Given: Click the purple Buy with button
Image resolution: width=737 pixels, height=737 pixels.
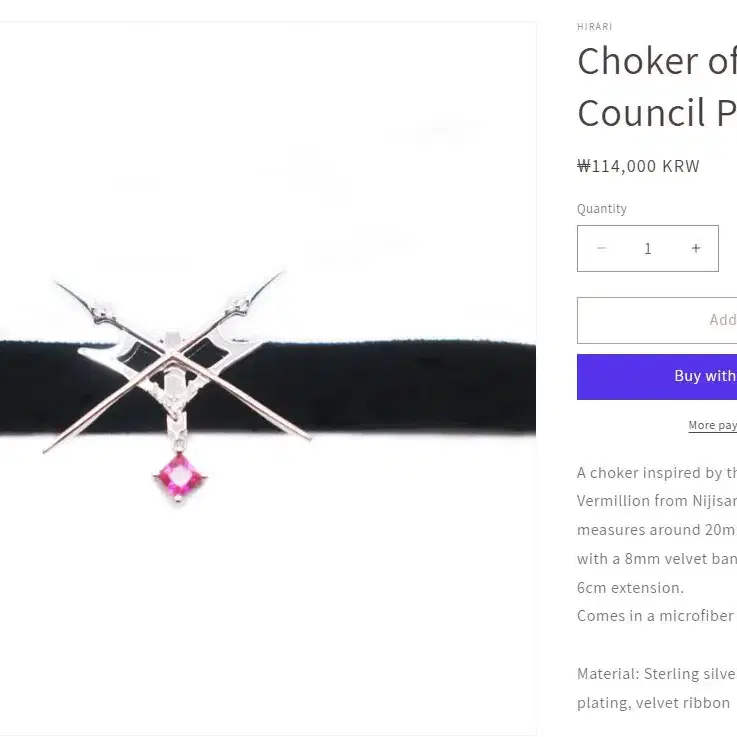Looking at the screenshot, I should 657,376.
